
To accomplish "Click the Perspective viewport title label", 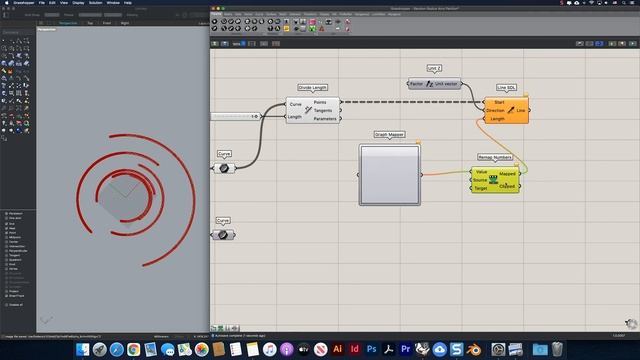I will pyautogui.click(x=47, y=29).
